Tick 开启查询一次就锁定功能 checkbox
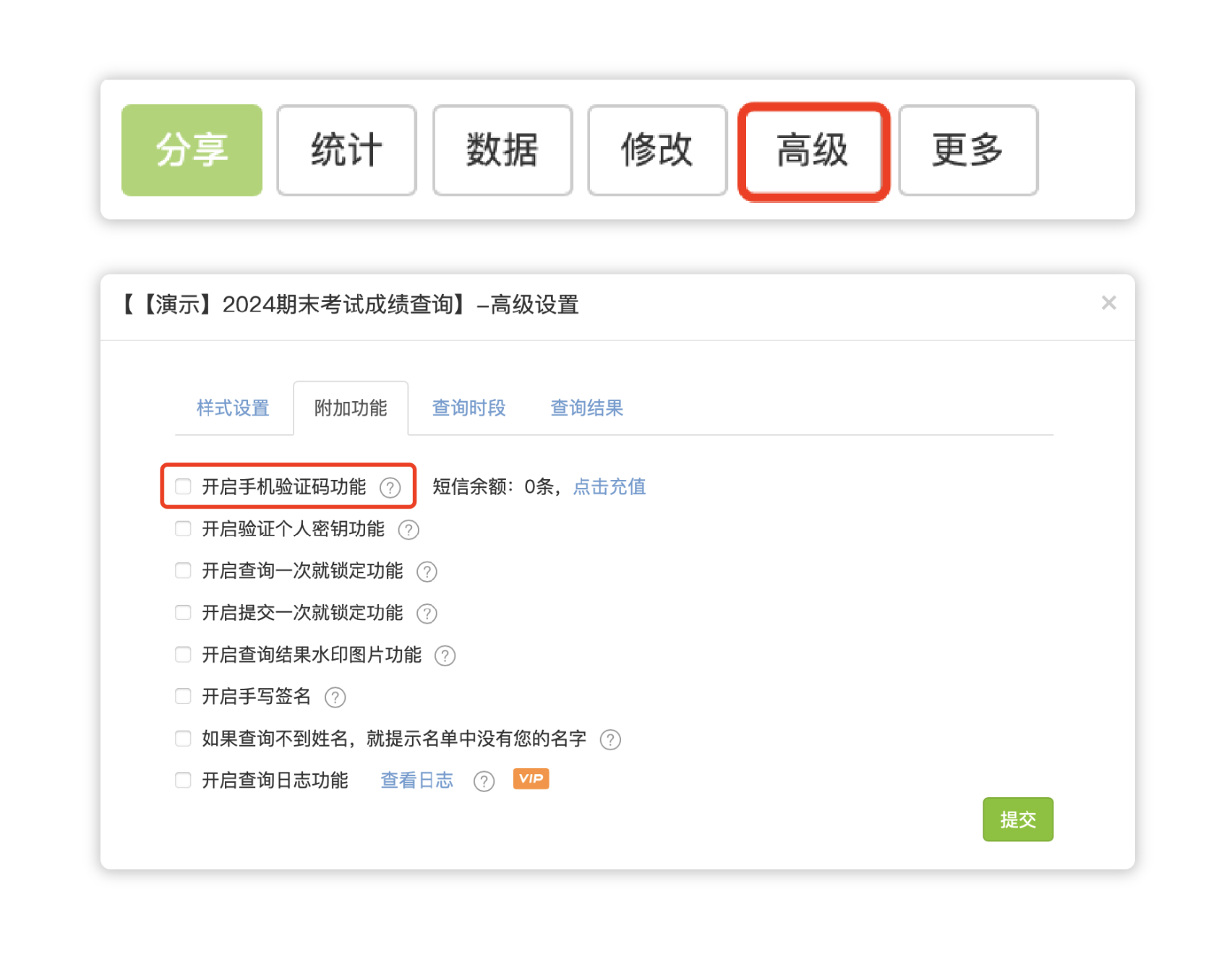This screenshot has height=954, width=1232. [183, 570]
